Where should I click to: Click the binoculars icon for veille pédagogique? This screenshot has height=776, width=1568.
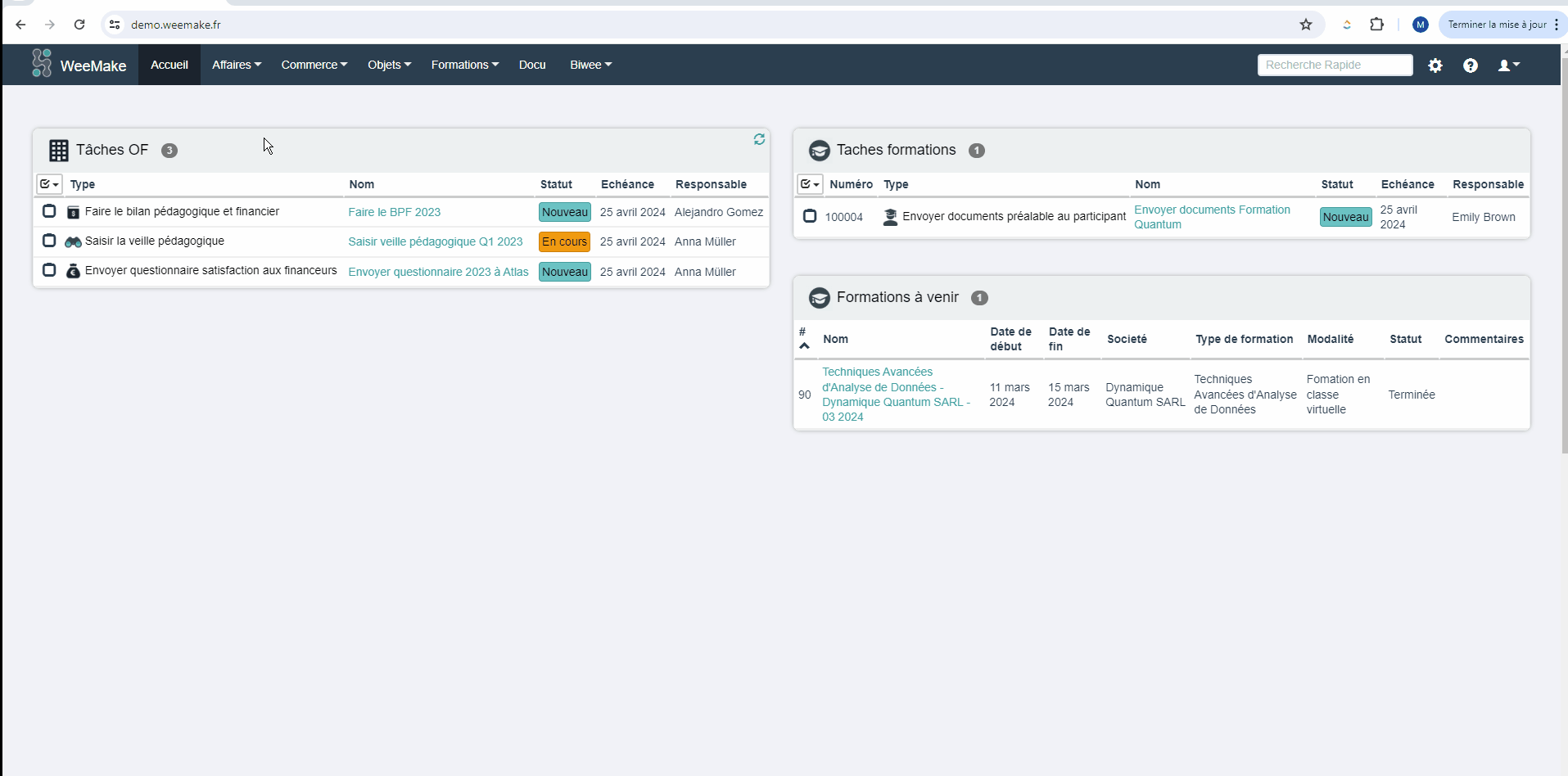coord(73,241)
